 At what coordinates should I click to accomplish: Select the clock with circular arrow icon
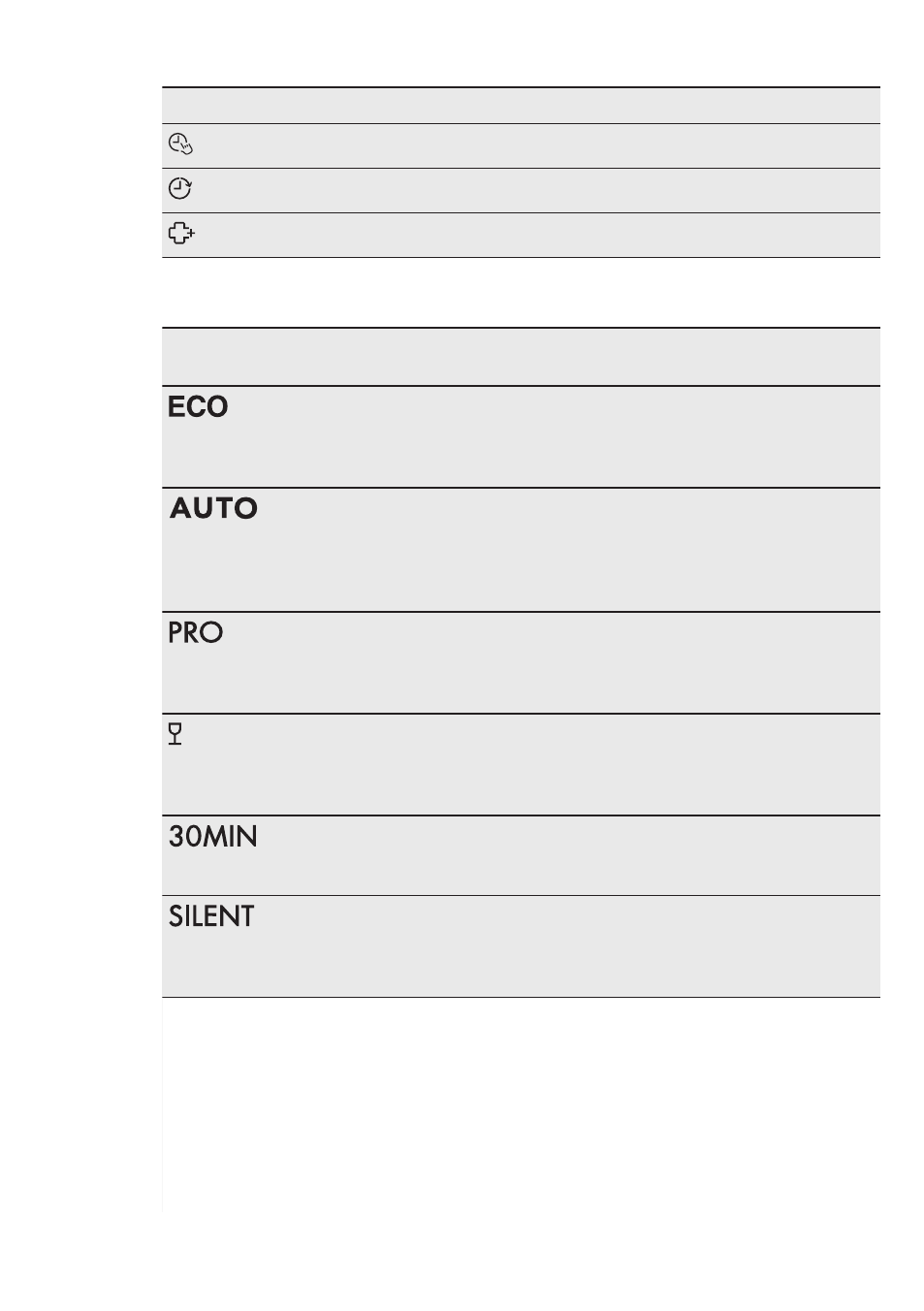click(x=180, y=189)
